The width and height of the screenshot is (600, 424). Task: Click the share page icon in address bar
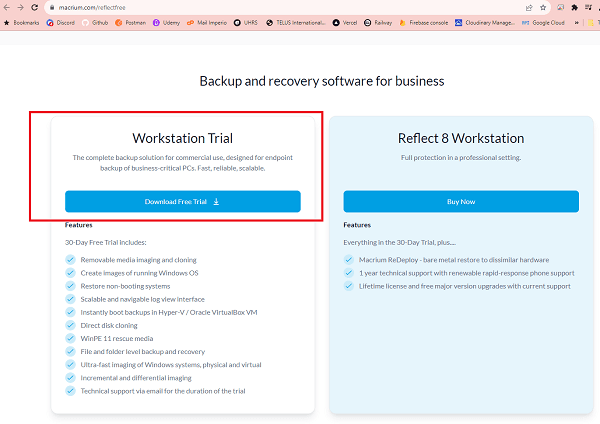(529, 7)
